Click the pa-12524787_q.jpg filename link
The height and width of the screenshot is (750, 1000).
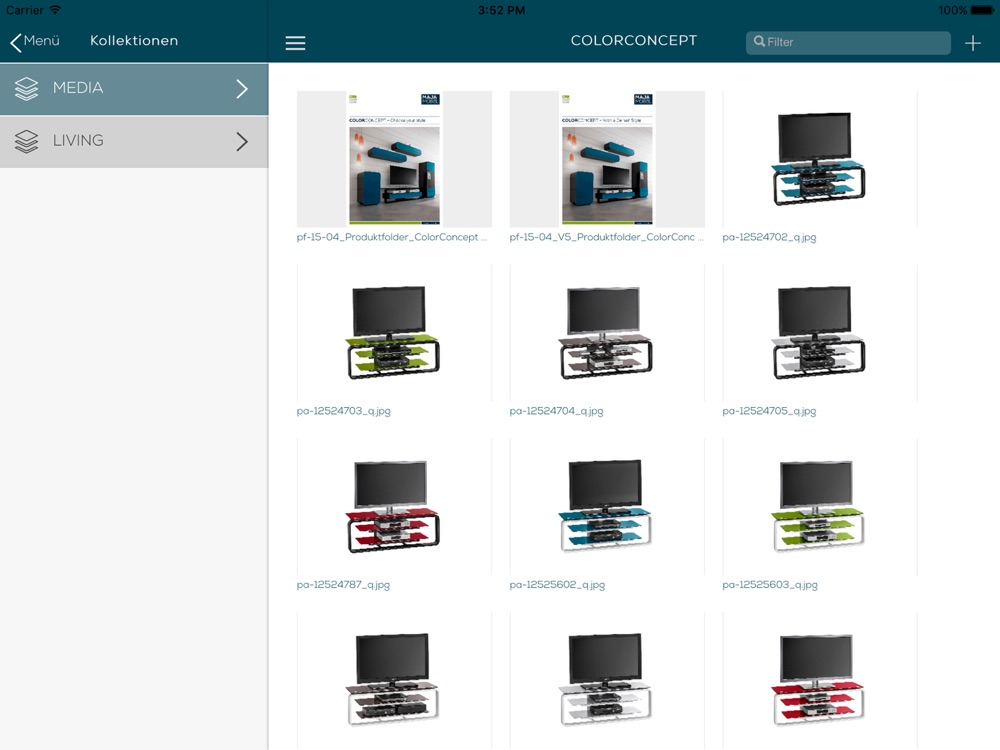pyautogui.click(x=343, y=585)
